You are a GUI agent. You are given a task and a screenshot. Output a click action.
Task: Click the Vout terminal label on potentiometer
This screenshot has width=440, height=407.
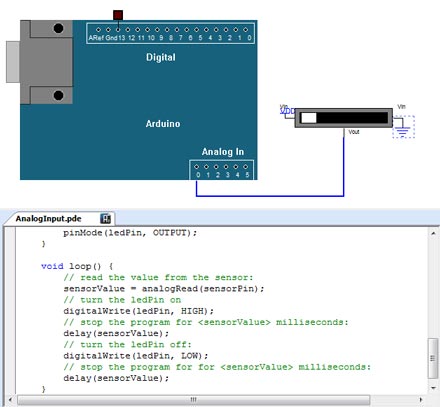(x=354, y=132)
